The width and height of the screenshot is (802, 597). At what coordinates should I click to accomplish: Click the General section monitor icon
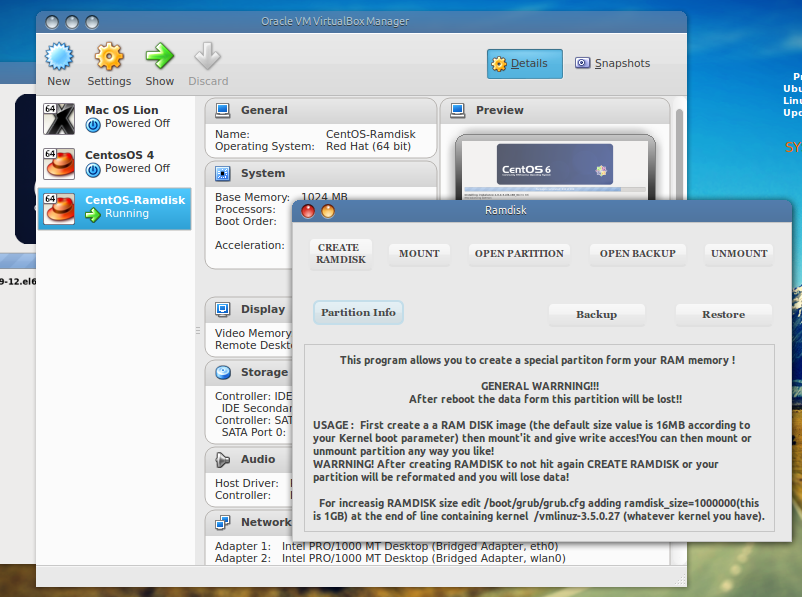pos(222,110)
